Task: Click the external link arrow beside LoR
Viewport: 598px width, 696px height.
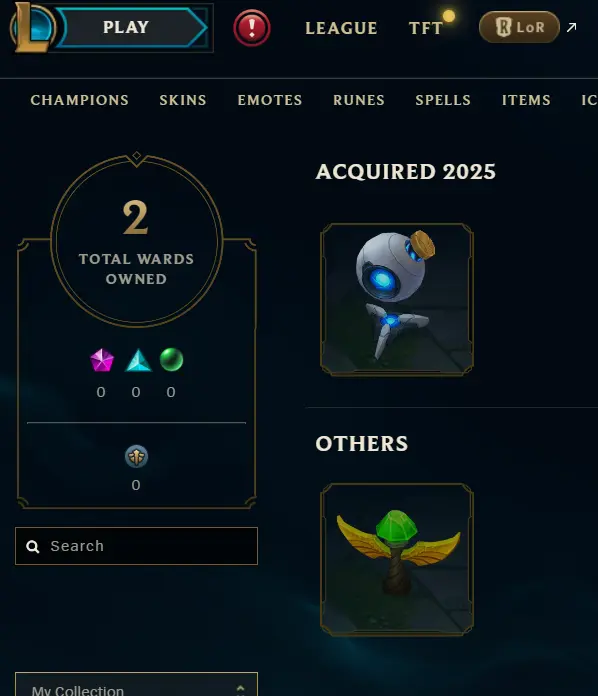Action: click(x=571, y=27)
